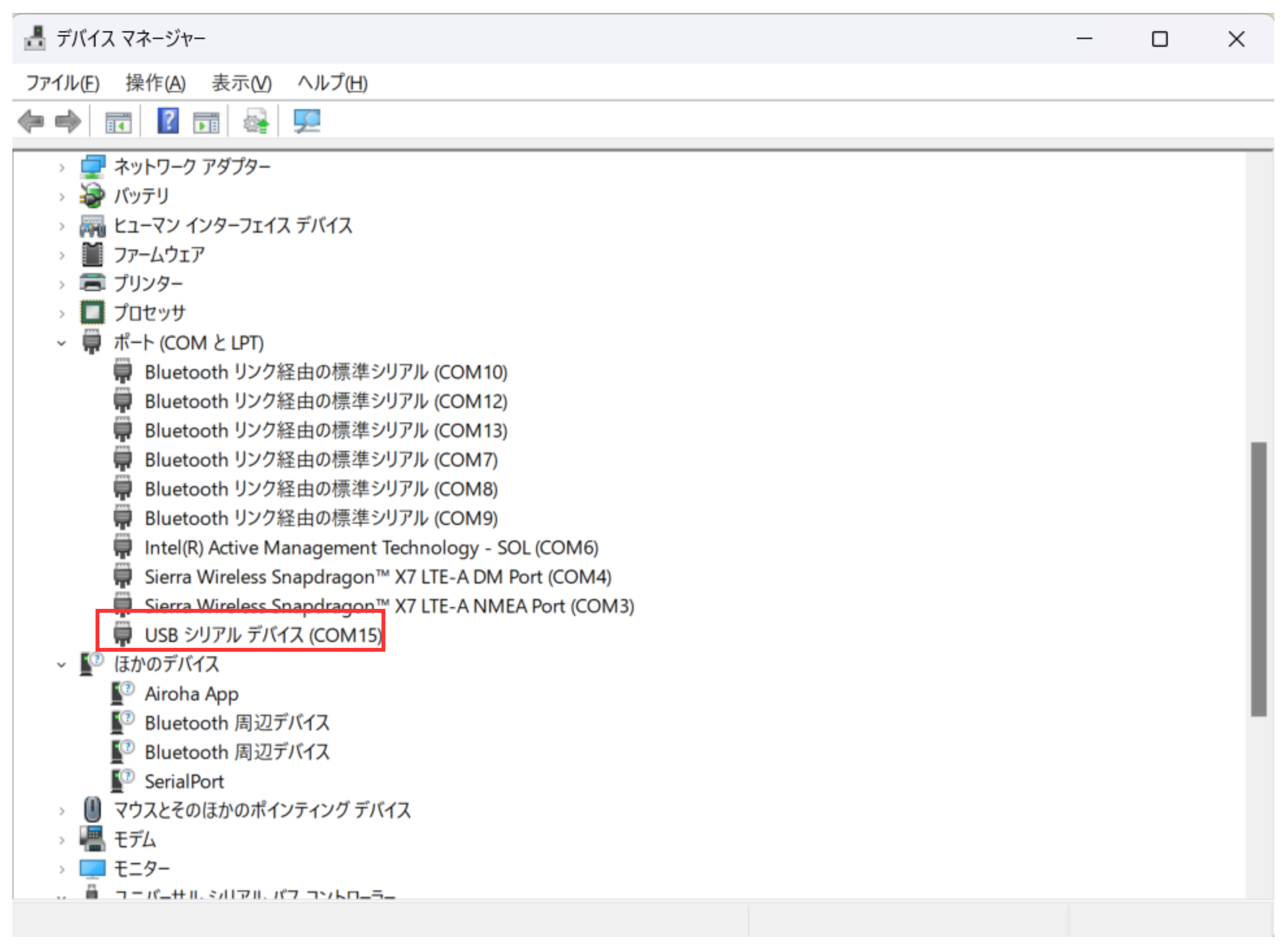This screenshot has height=950, width=1288.
Task: Click the show/hide action pane icon
Action: pos(206,122)
